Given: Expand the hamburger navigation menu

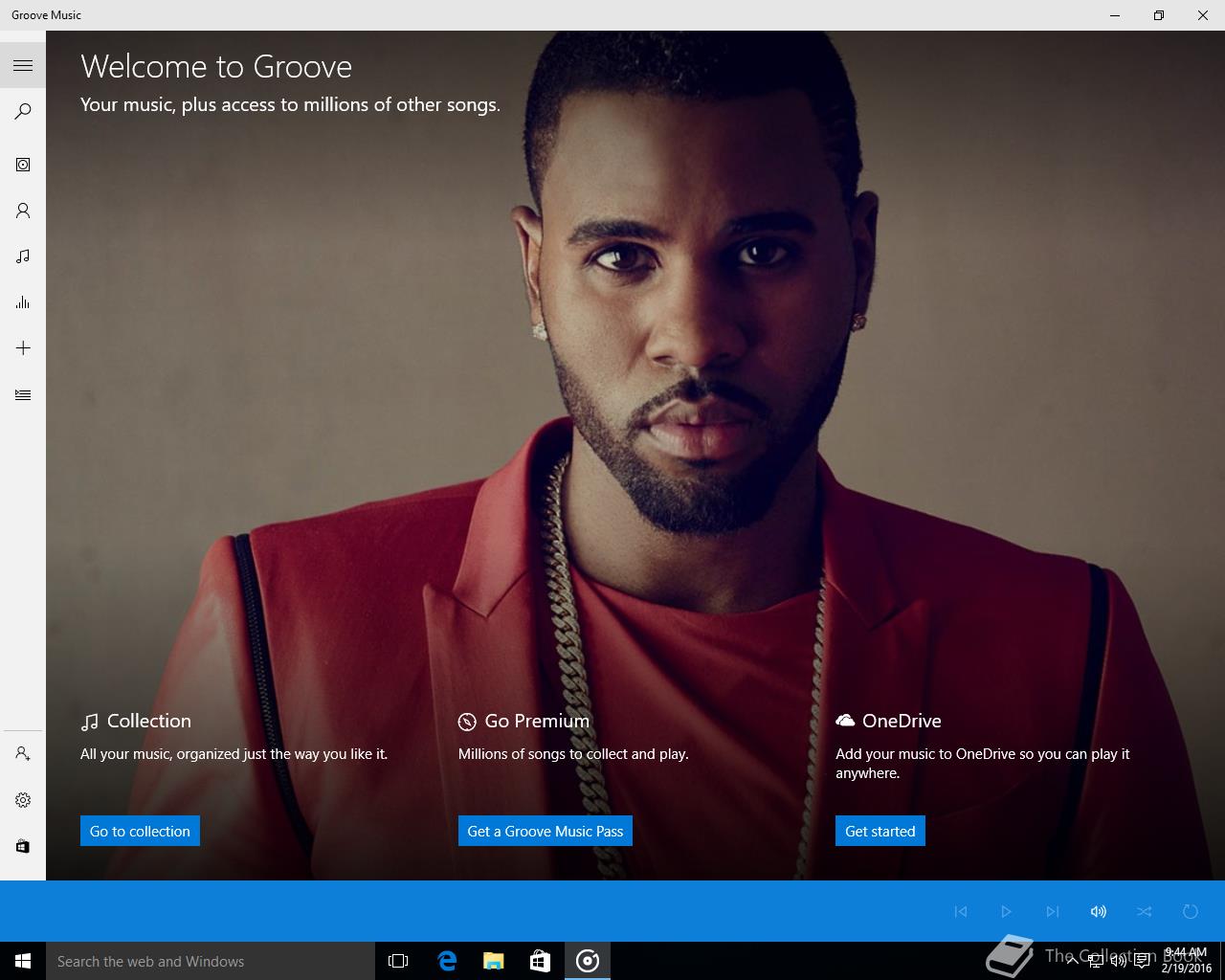Looking at the screenshot, I should [23, 65].
